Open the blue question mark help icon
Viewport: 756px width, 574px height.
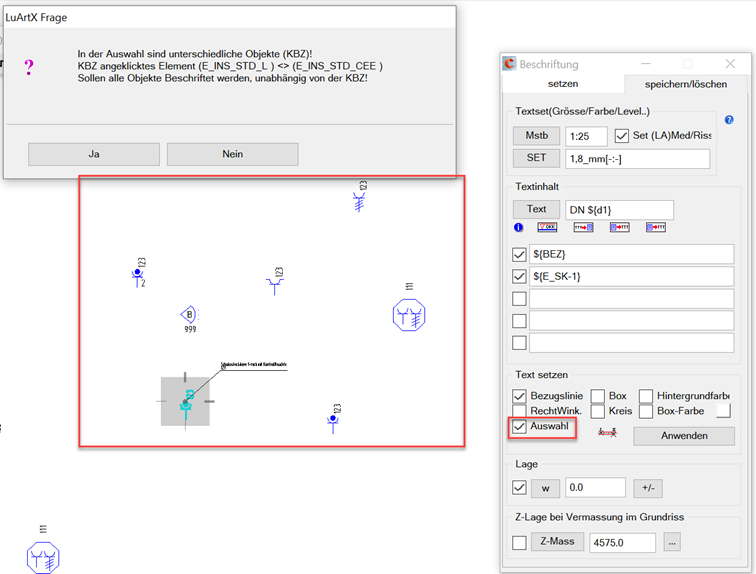click(x=729, y=120)
